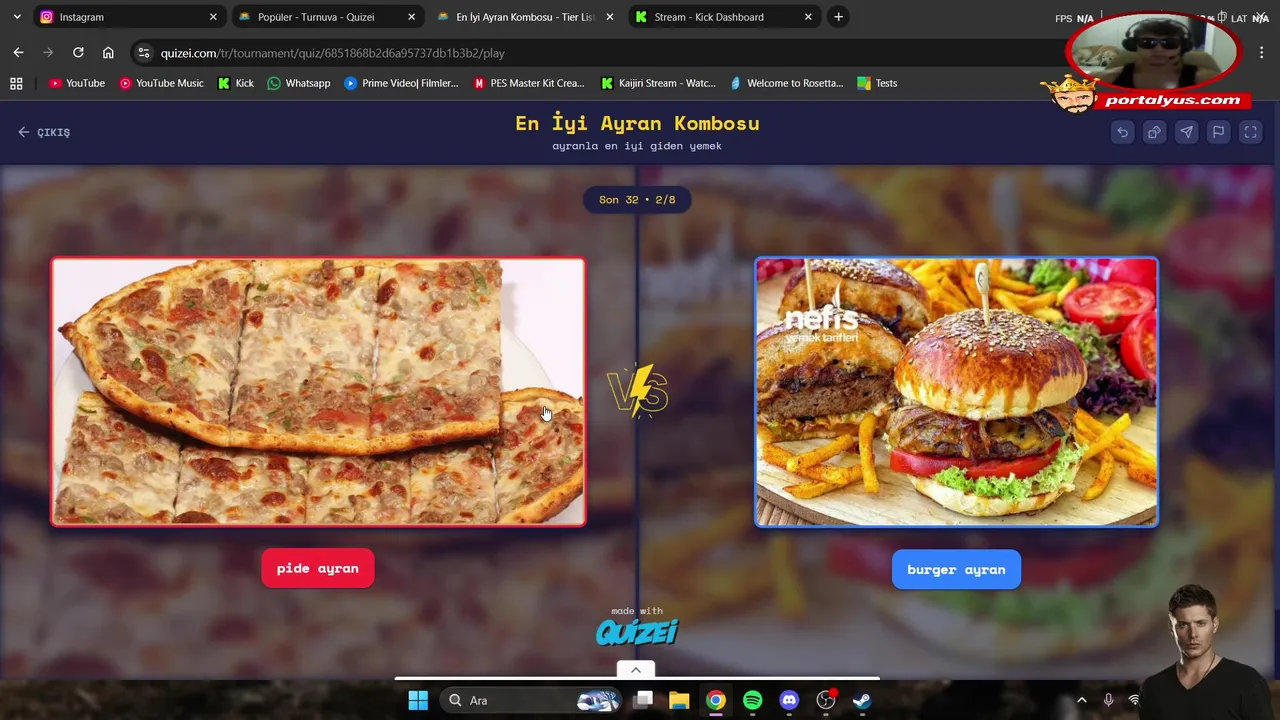Open the Whatsapp bookmark

coord(299,83)
